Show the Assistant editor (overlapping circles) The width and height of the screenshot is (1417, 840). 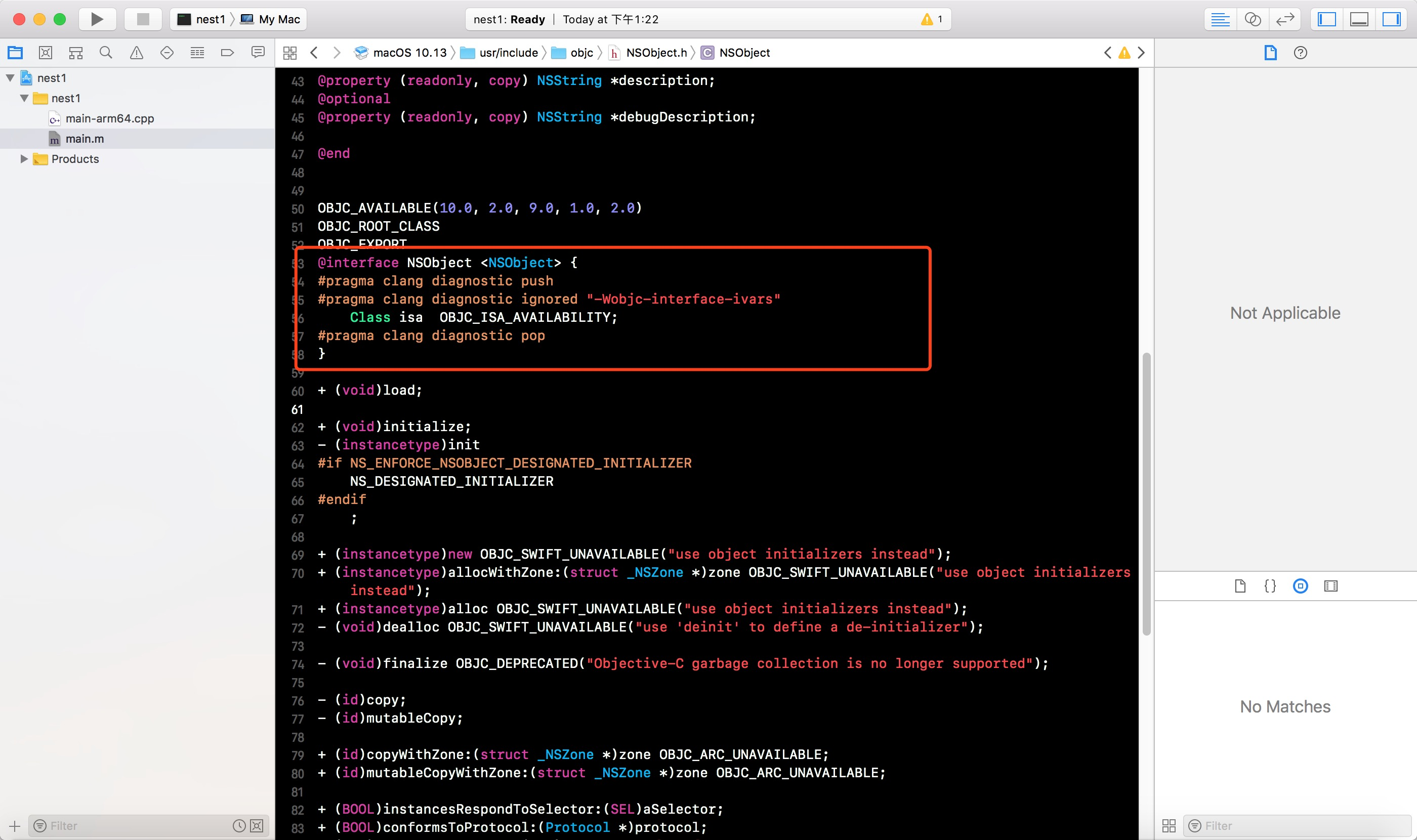(x=1252, y=19)
